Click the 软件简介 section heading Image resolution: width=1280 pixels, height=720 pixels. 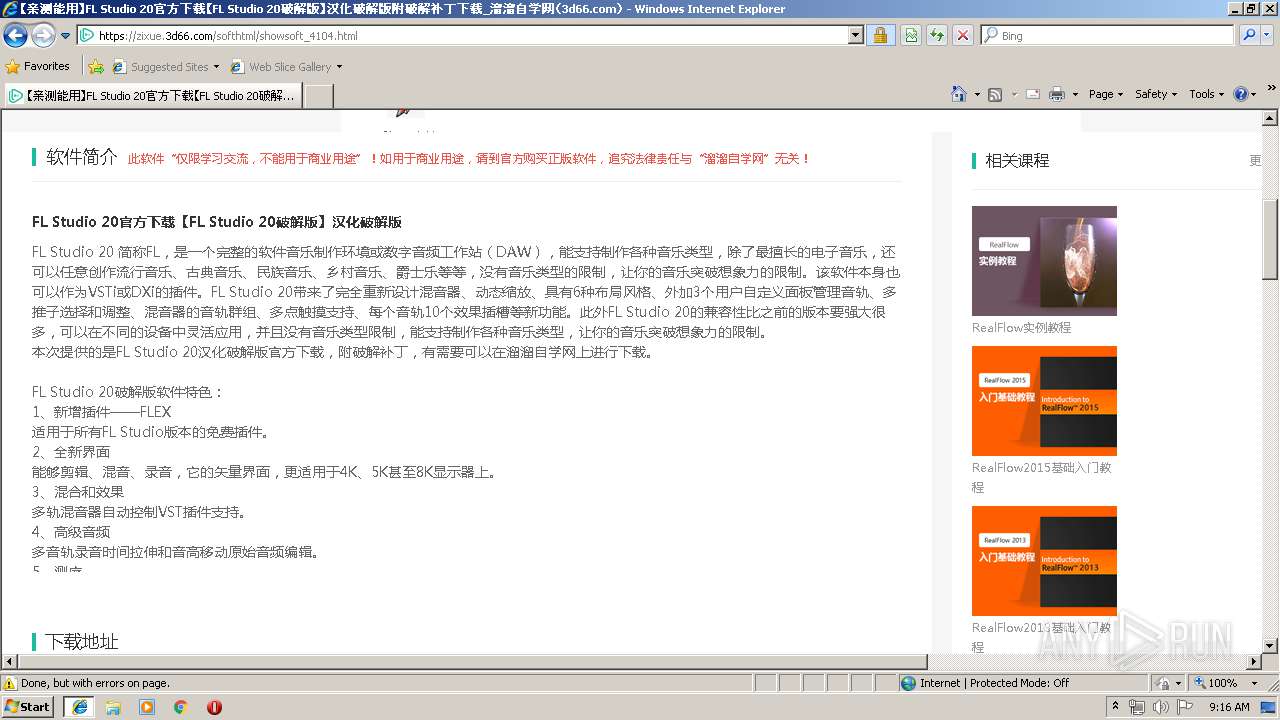click(82, 157)
